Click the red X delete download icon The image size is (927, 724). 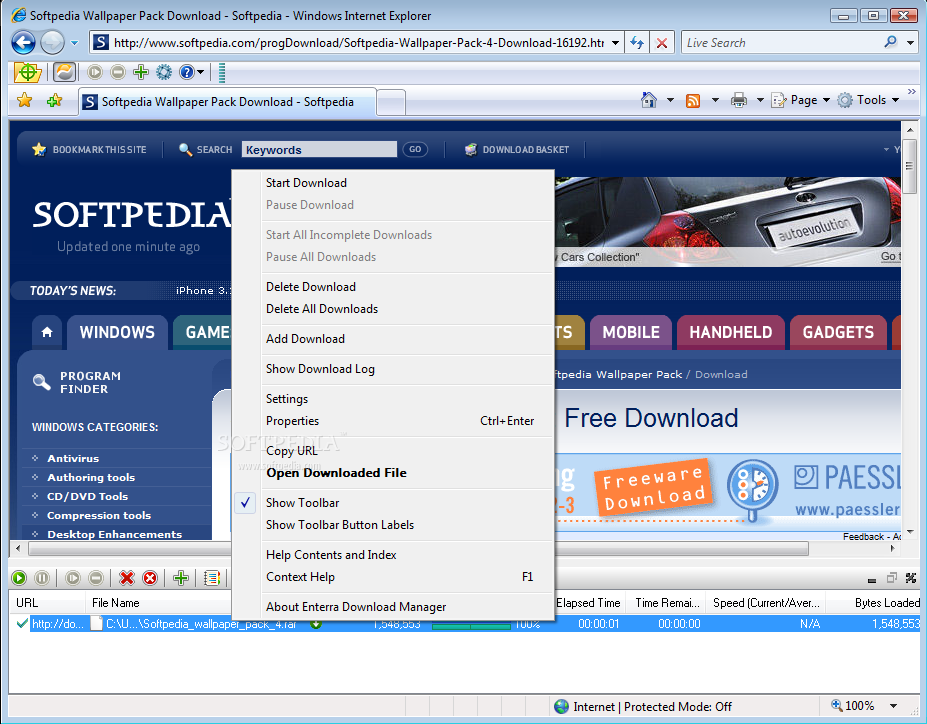127,578
